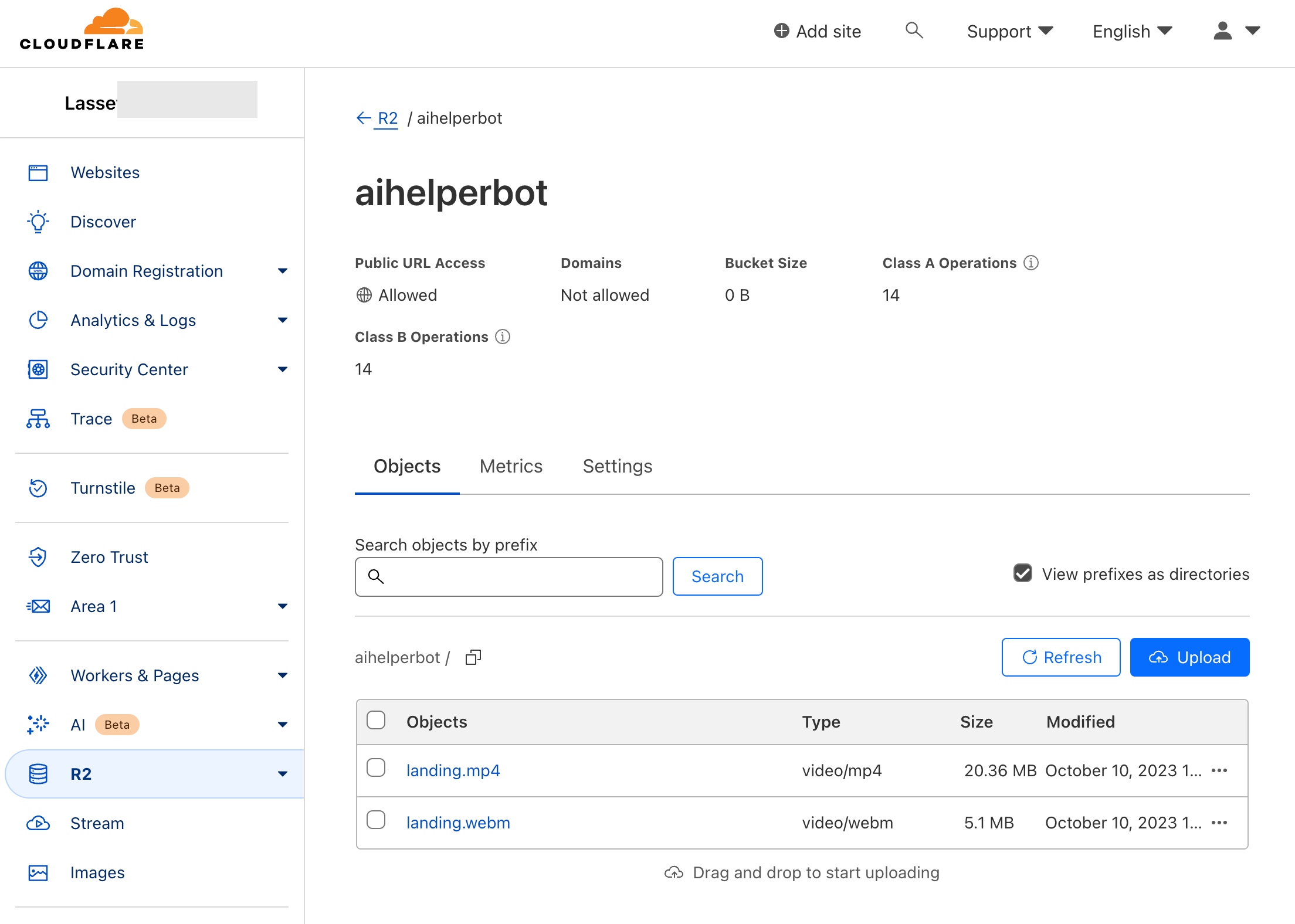This screenshot has width=1295, height=924.
Task: Switch to the Metrics tab
Action: tap(511, 466)
